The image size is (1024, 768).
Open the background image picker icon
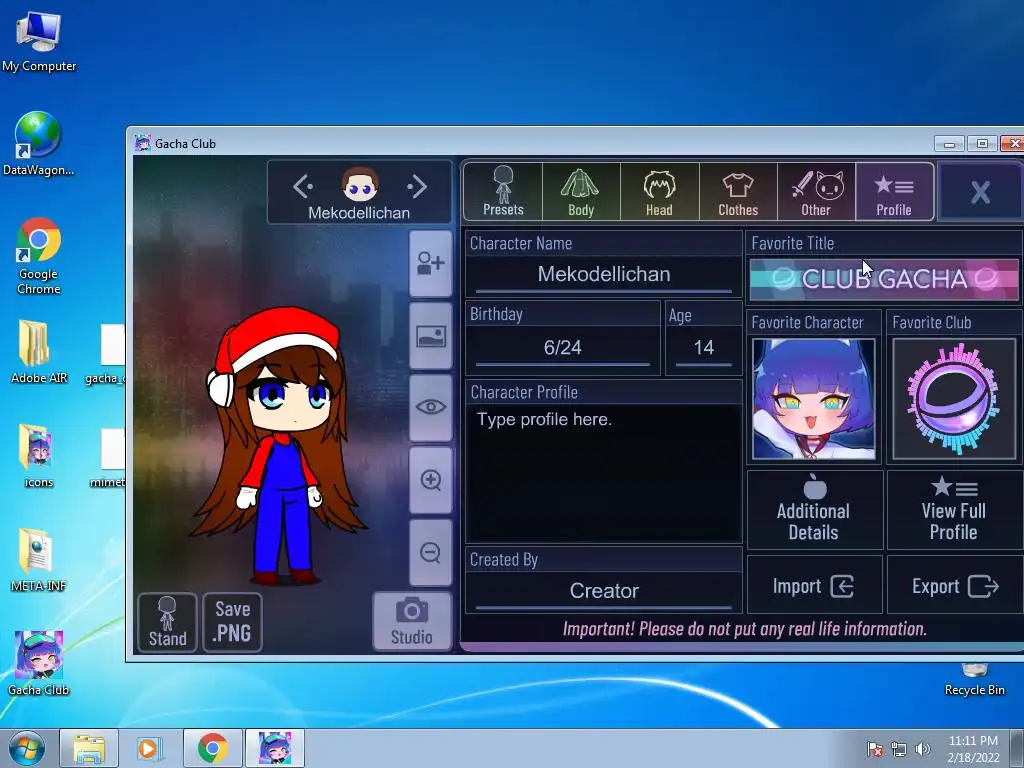[x=430, y=336]
